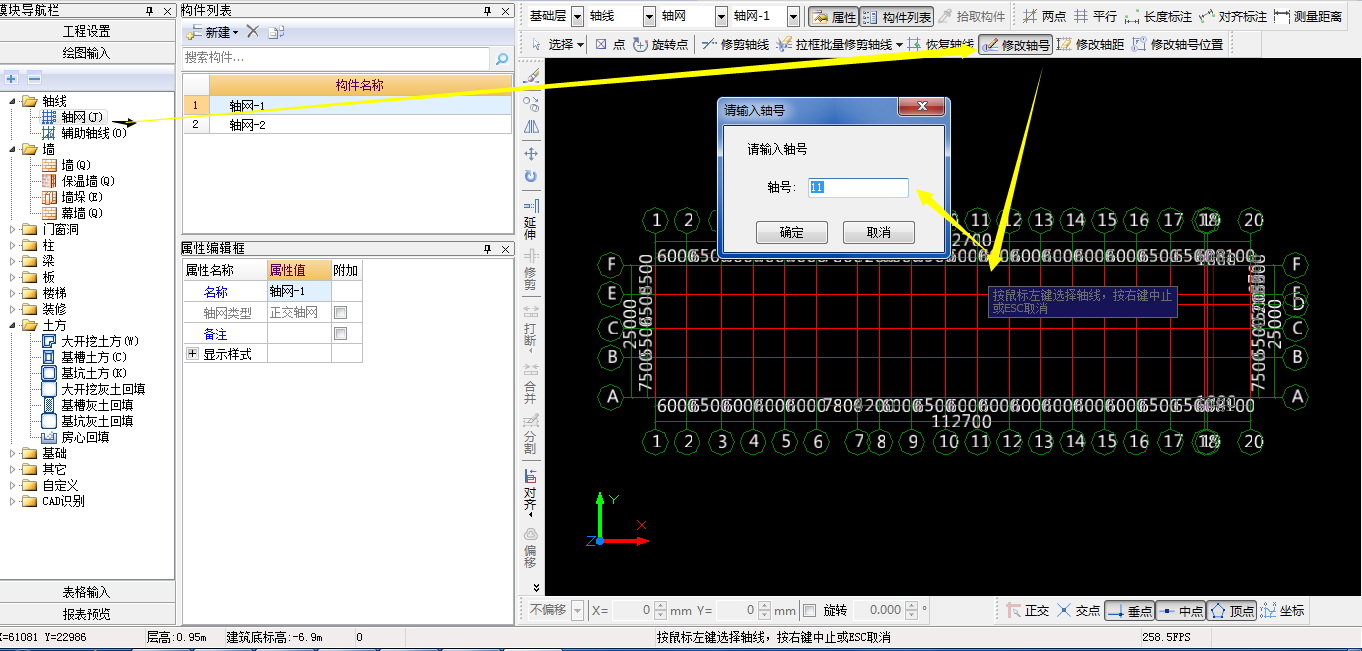
Task: Collapse the 土方 folder
Action: (13, 325)
